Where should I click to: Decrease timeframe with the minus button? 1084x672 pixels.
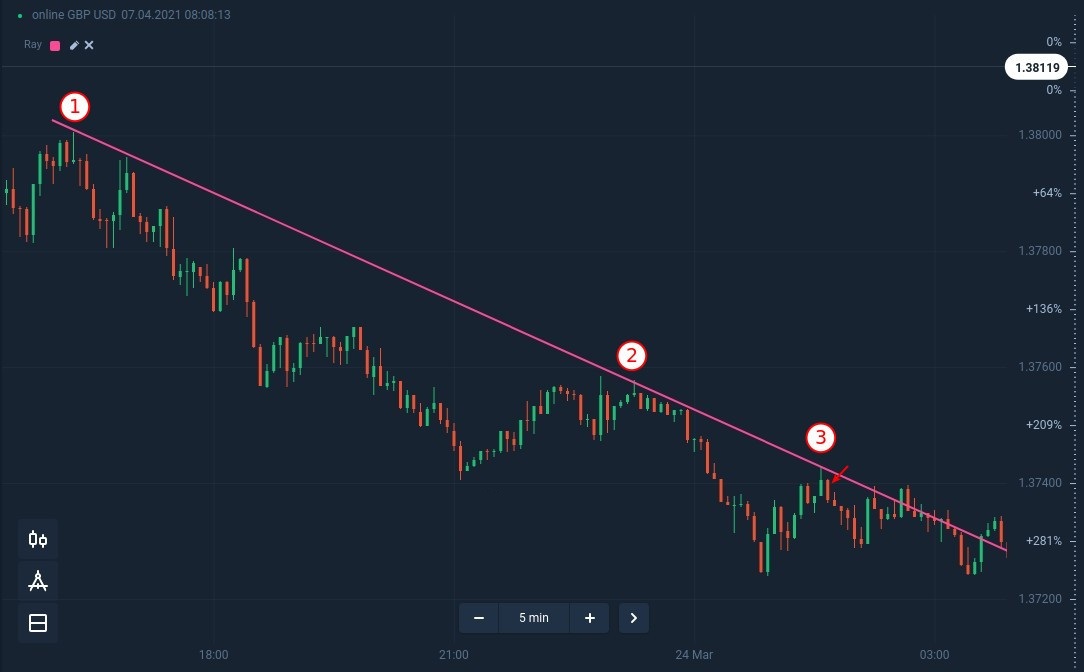click(x=479, y=618)
